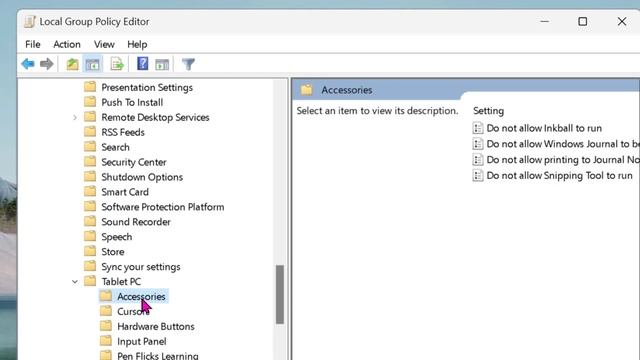The width and height of the screenshot is (640, 360).
Task: Select Sync your settings in tree
Action: [141, 267]
